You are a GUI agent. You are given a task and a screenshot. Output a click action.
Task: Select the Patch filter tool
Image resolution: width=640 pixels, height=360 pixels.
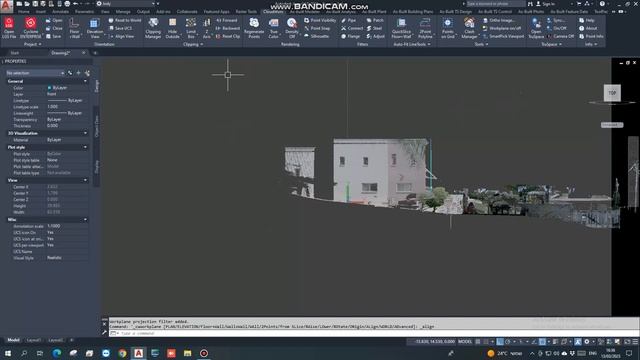[x=375, y=20]
